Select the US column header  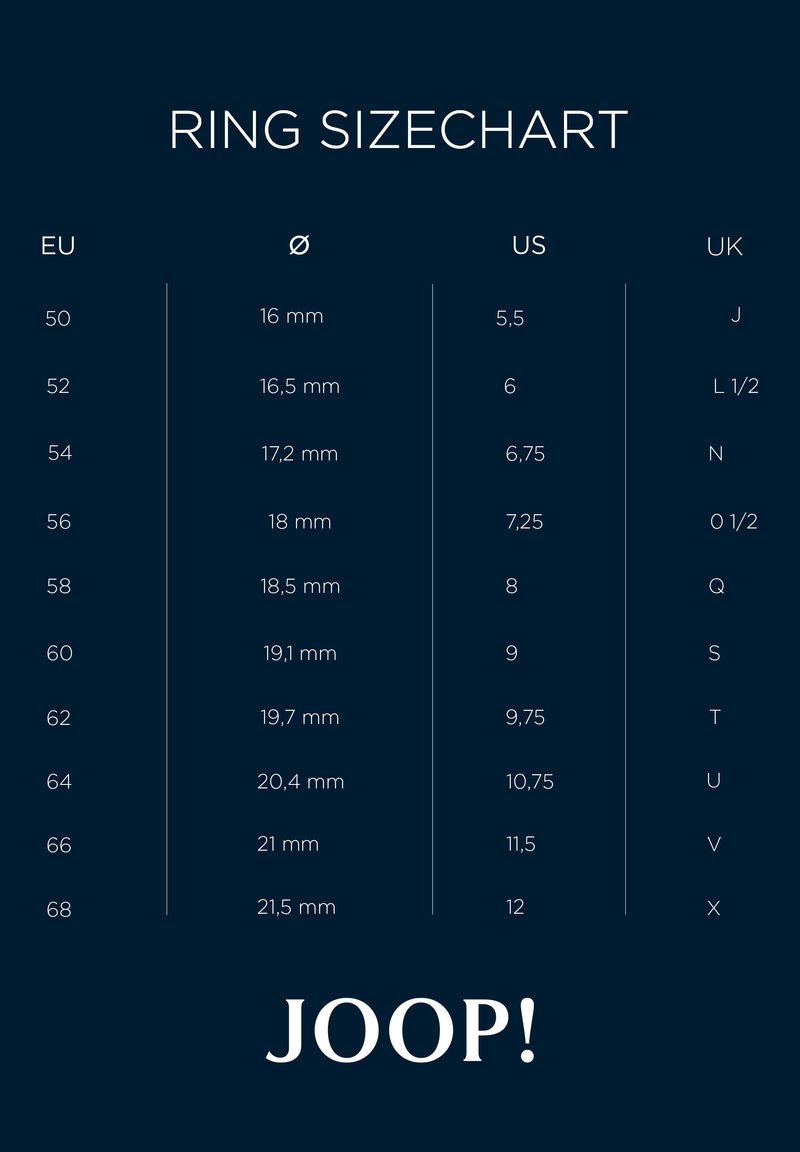click(529, 245)
